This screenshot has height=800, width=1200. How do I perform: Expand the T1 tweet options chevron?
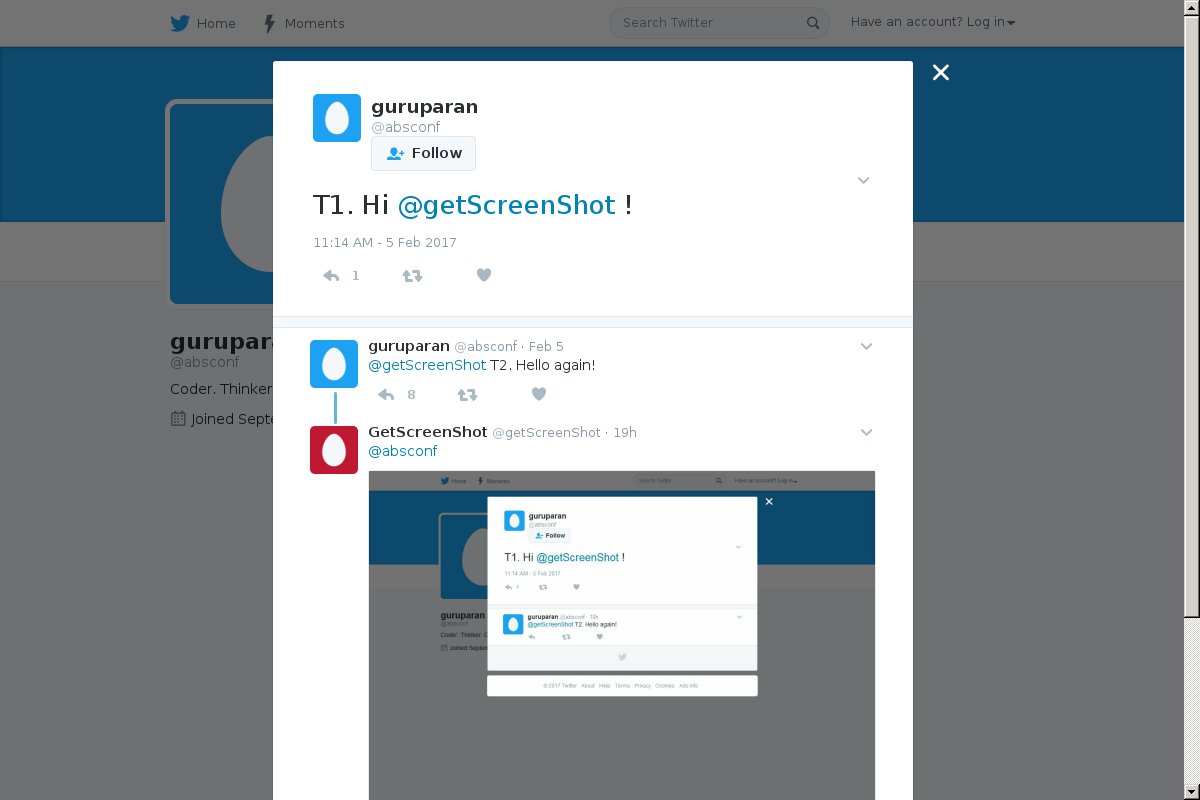pos(864,180)
